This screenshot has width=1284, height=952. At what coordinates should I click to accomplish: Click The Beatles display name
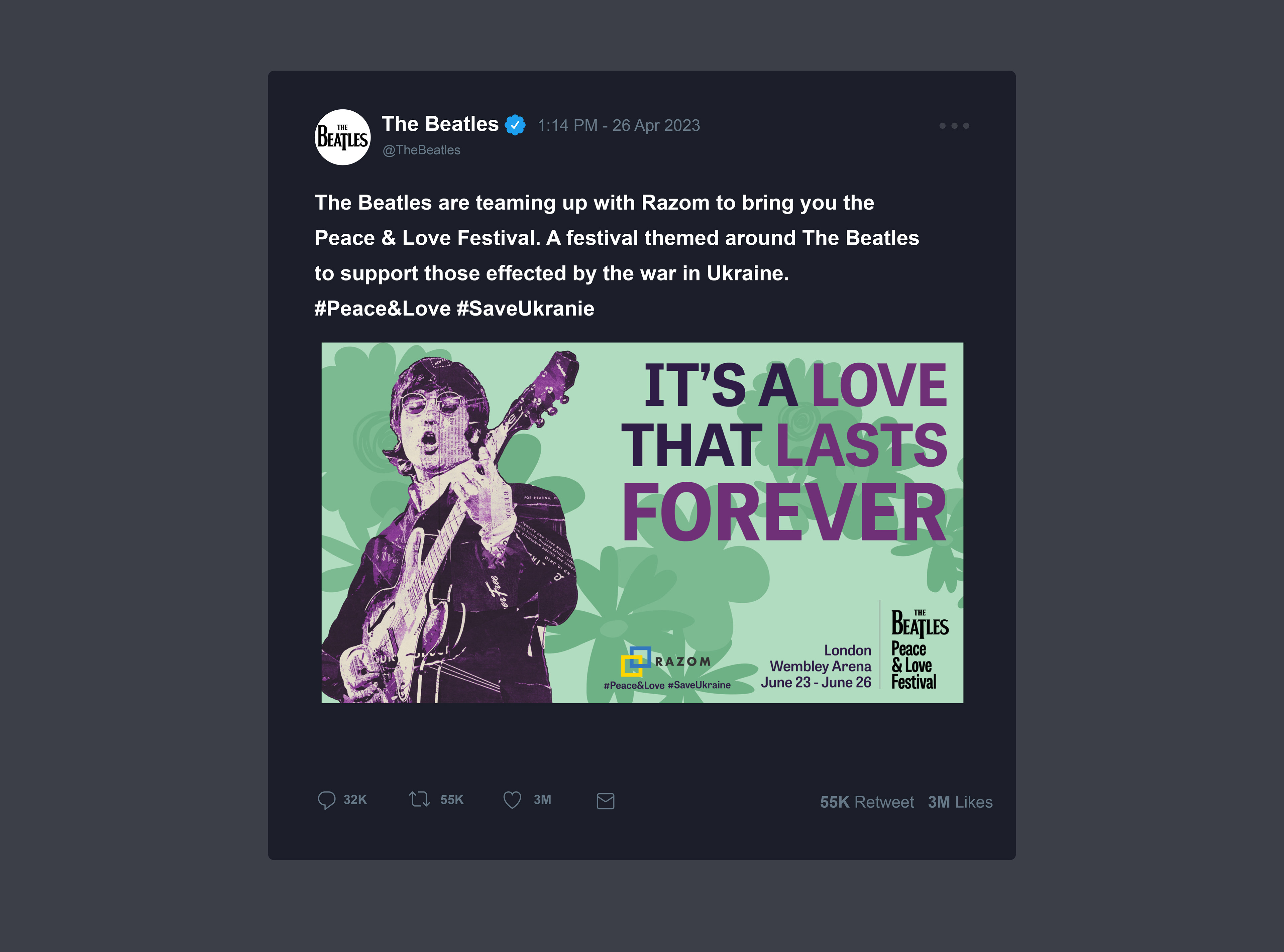pyautogui.click(x=440, y=124)
